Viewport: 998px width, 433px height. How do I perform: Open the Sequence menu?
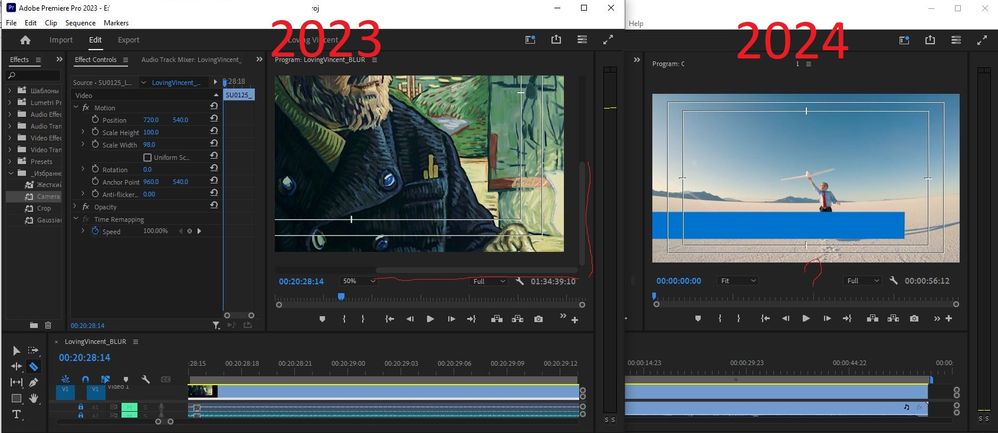click(80, 23)
